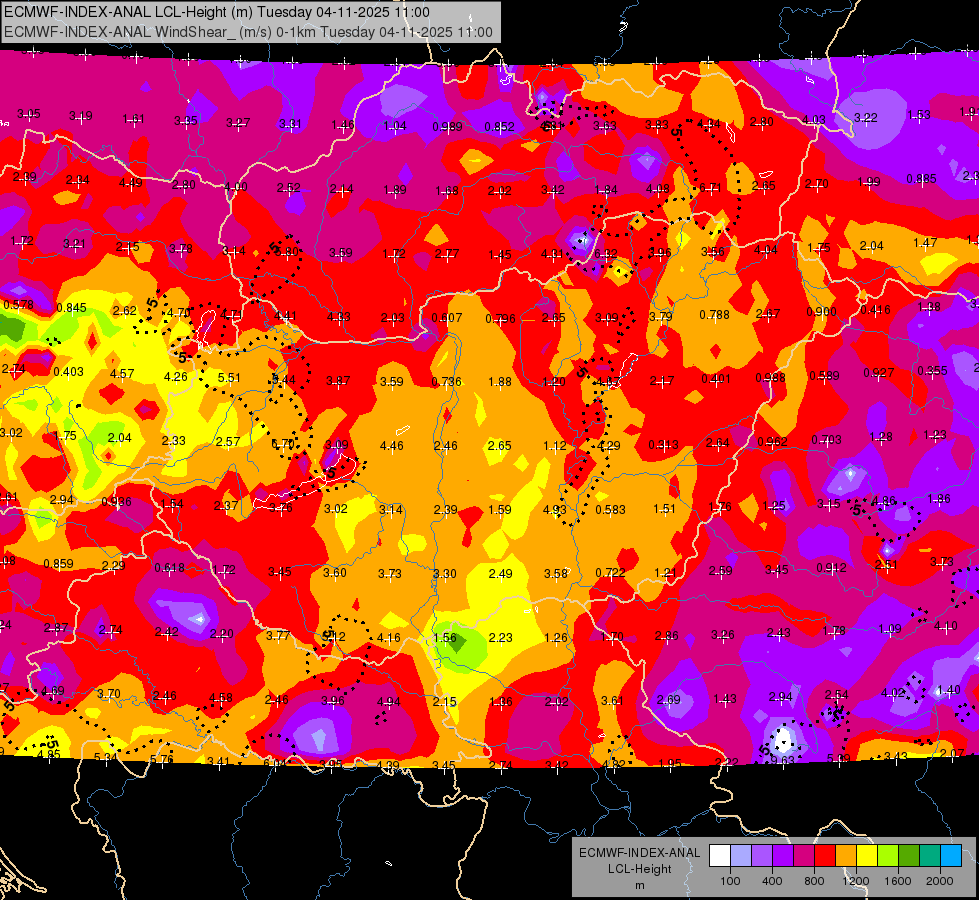Click the wind shear value 1.56

click(445, 637)
